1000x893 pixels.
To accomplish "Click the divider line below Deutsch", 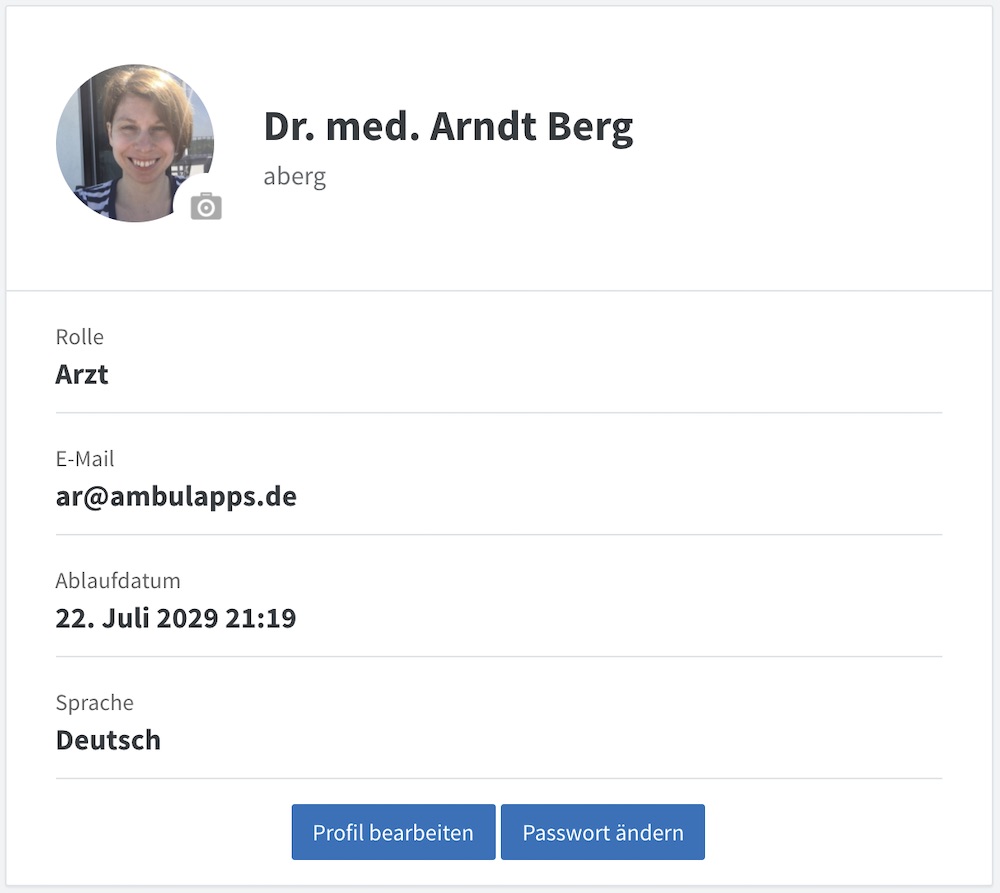I will 499,778.
